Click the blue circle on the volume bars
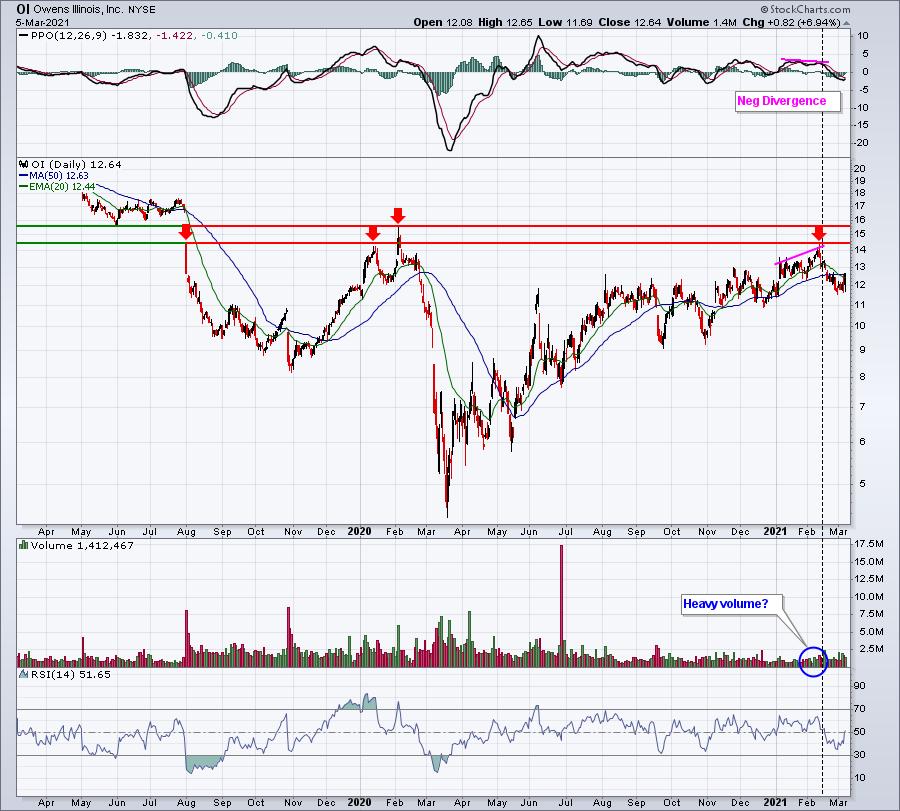900x811 pixels. point(813,660)
